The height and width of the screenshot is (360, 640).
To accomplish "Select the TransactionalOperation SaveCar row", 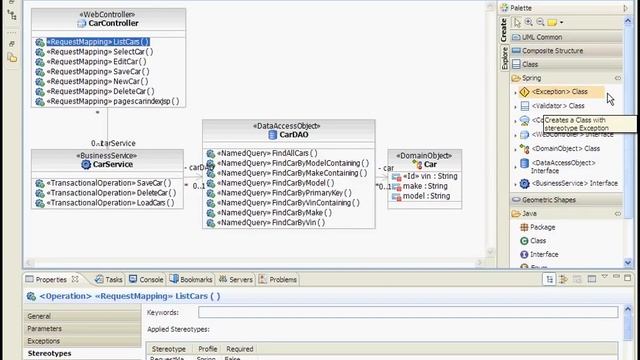I will [103, 183].
